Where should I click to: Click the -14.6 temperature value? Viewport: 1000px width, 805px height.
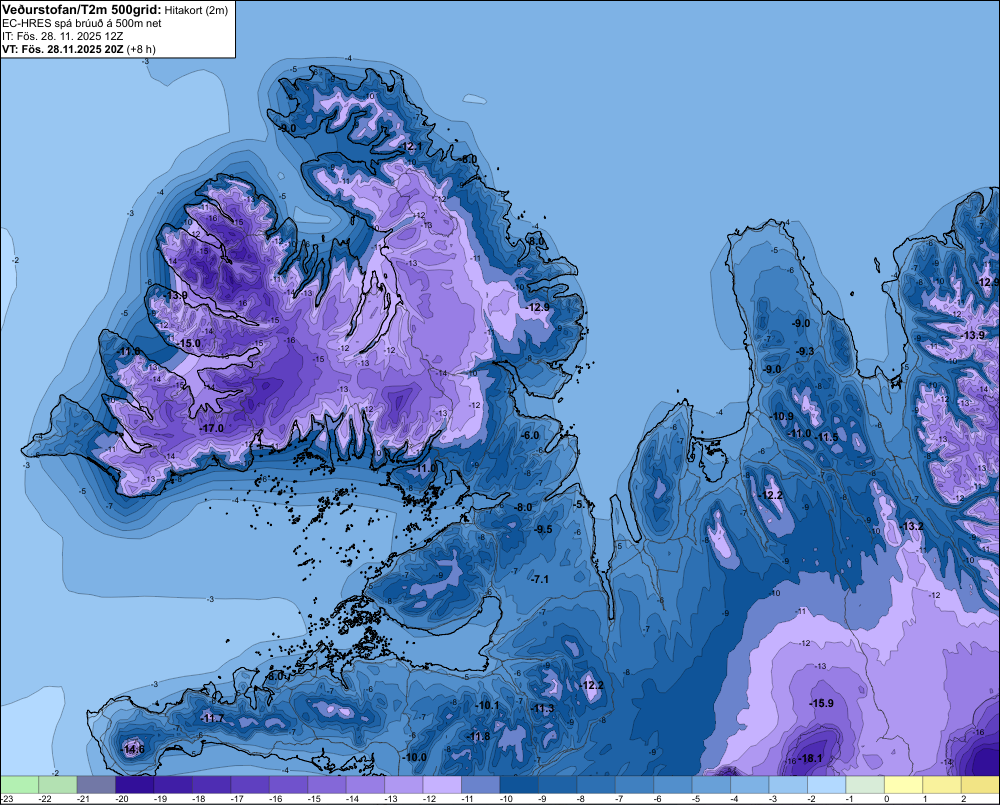133,749
